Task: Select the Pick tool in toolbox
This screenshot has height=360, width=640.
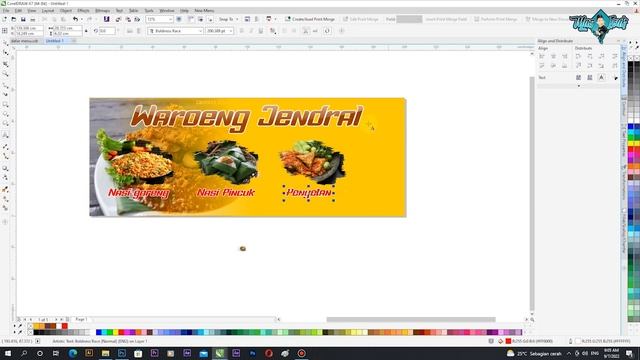Action: pos(5,43)
